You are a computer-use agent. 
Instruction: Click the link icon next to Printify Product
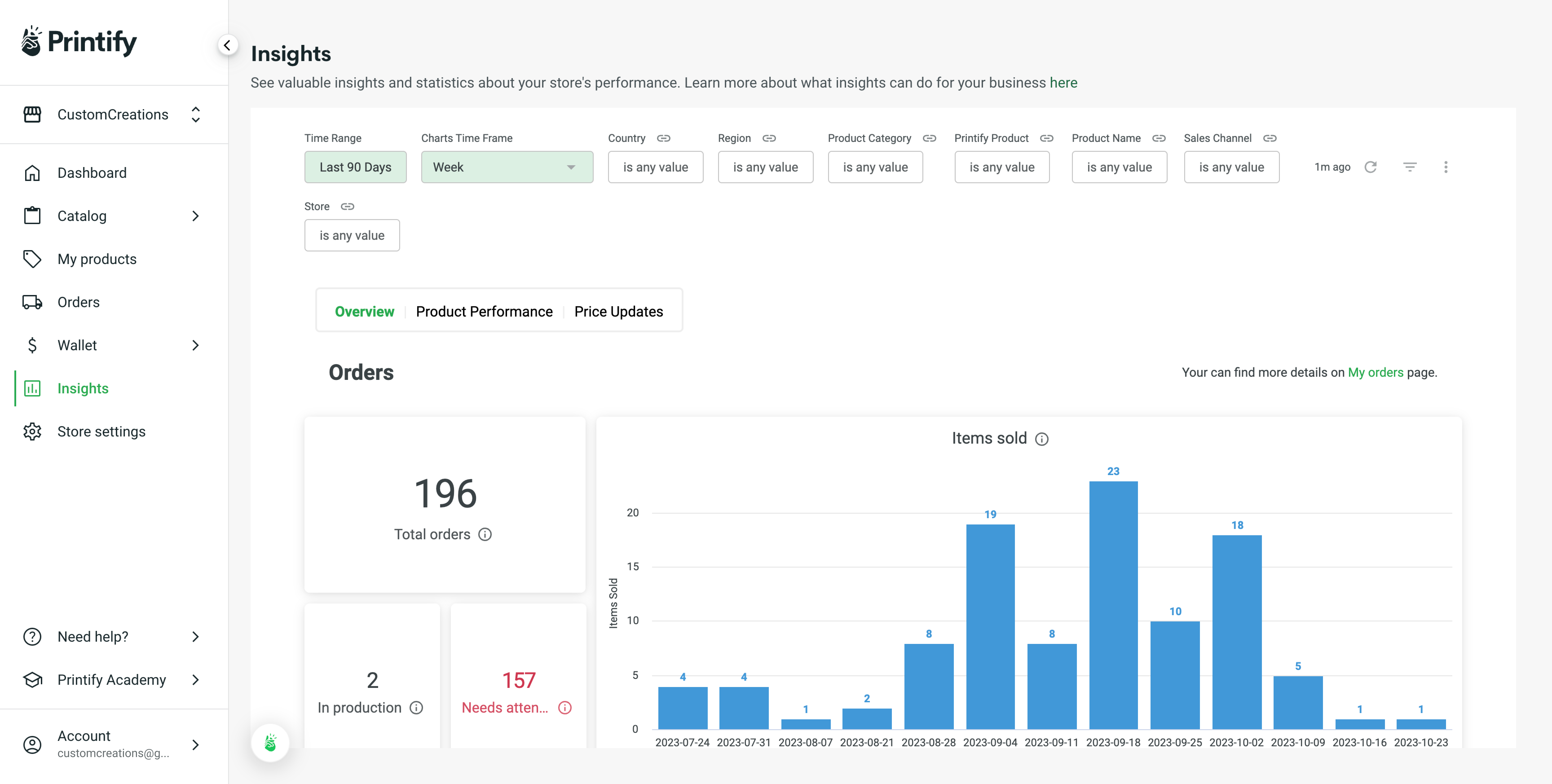coord(1047,138)
